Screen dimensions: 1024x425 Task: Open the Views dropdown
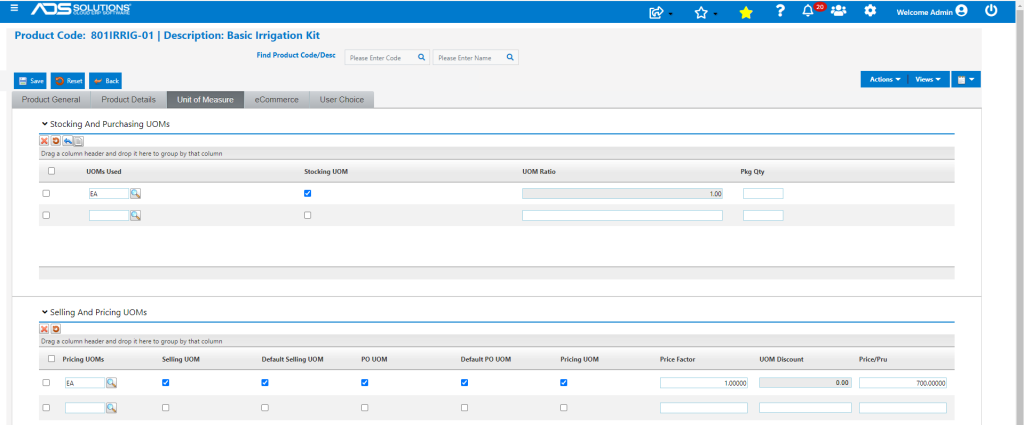tap(928, 79)
